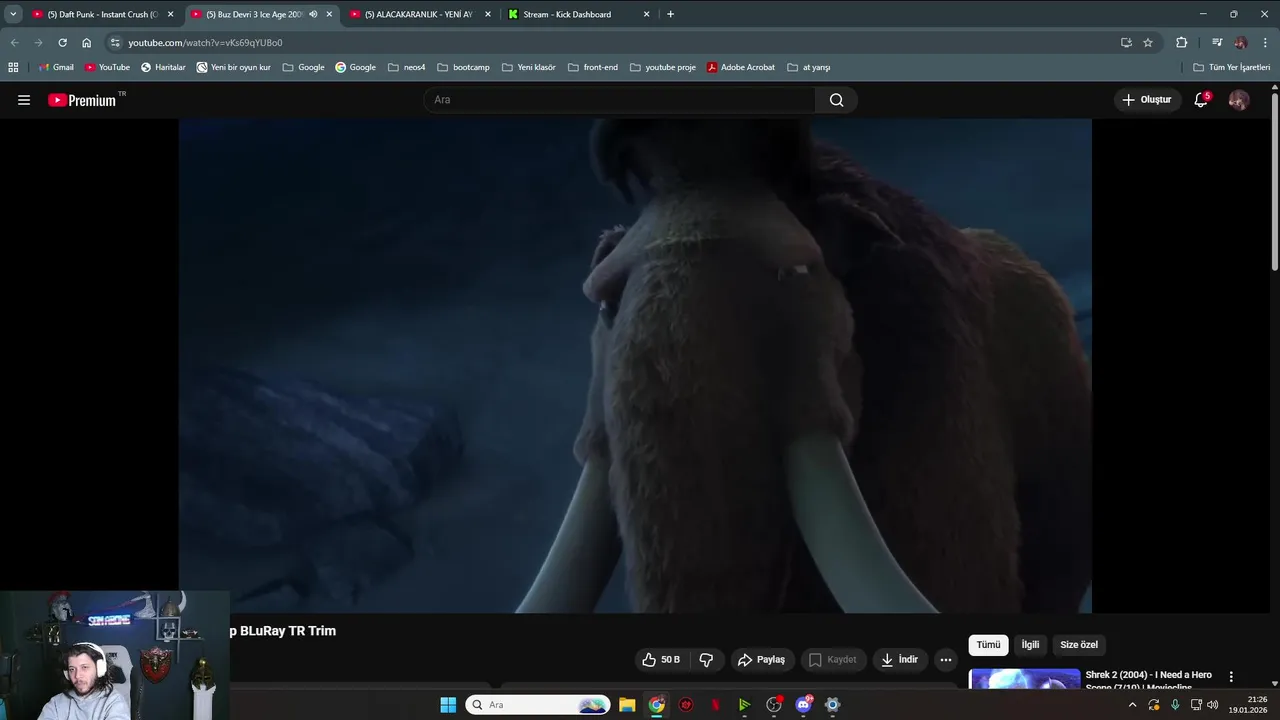Like the video showing 50 B

click(662, 660)
